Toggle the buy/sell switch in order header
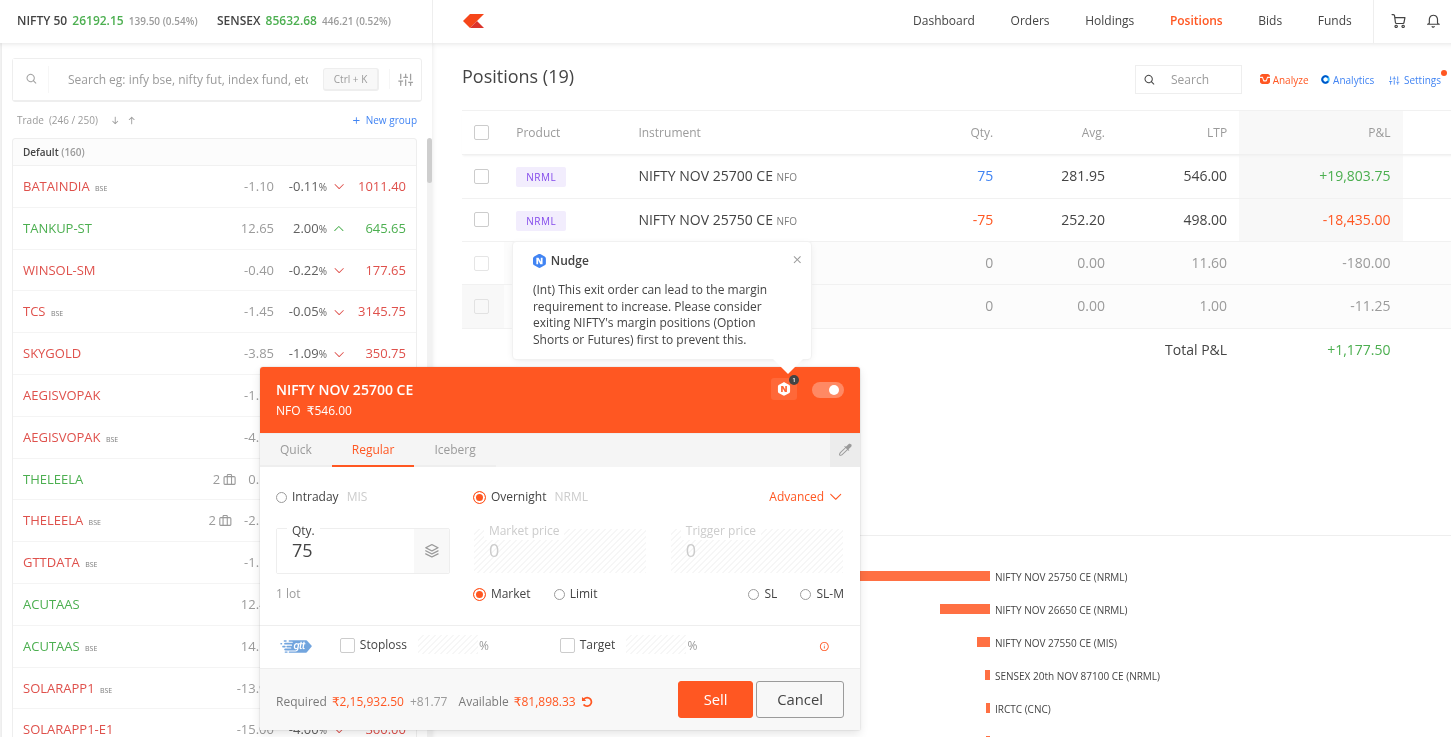The image size is (1451, 737). (x=827, y=390)
